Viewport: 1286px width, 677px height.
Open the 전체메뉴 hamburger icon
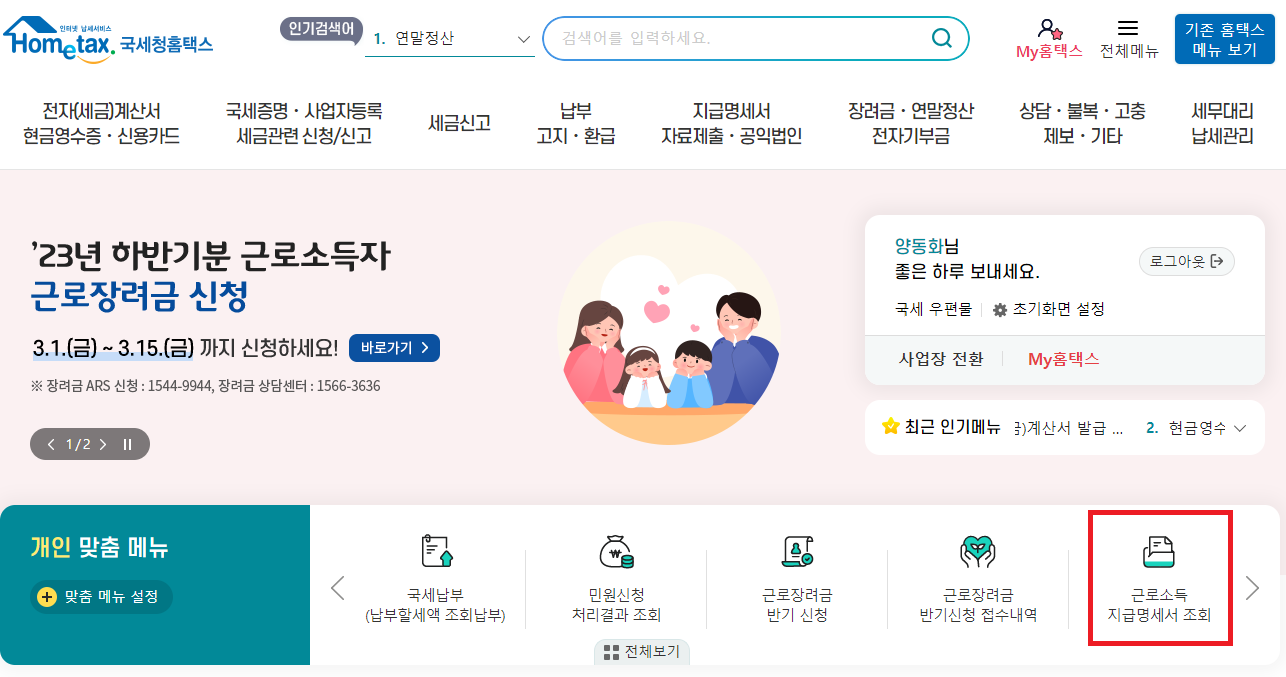tap(1128, 29)
